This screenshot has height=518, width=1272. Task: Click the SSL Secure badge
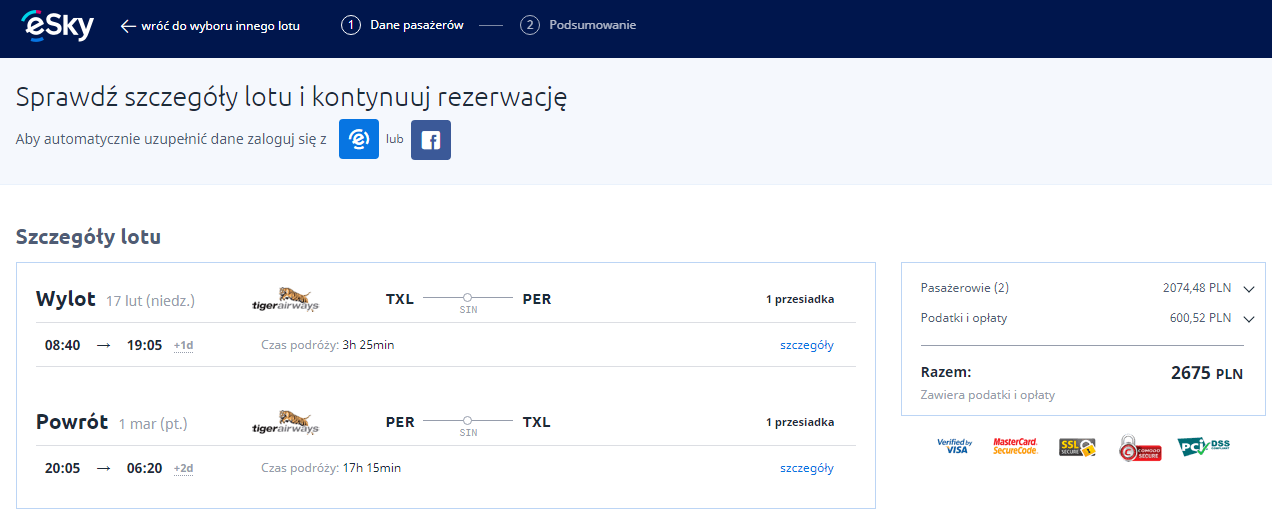pyautogui.click(x=1077, y=446)
